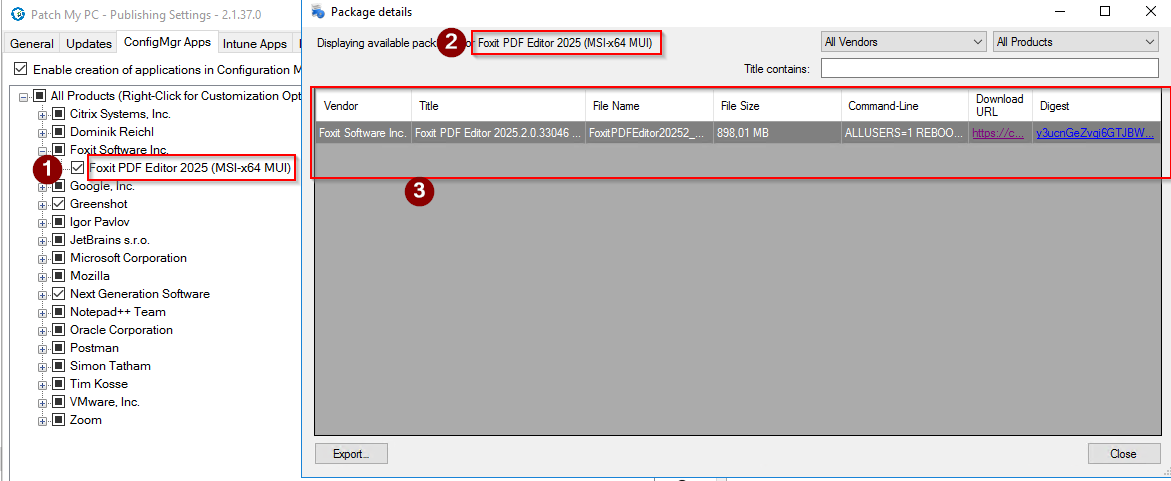Click the Patch My PC app icon
This screenshot has width=1171, height=481.
click(x=17, y=15)
